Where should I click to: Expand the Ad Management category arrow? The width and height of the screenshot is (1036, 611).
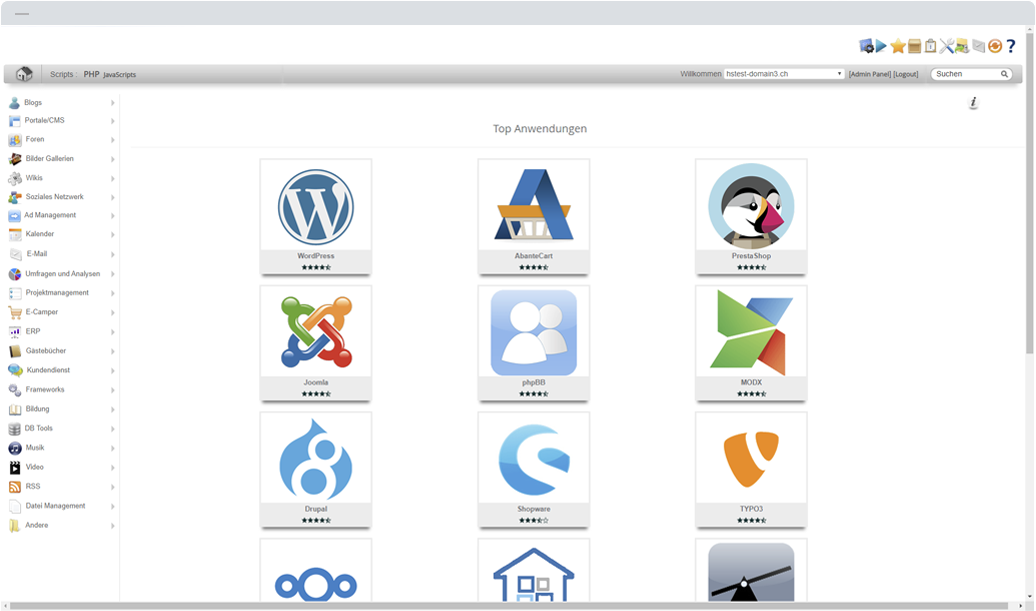112,216
